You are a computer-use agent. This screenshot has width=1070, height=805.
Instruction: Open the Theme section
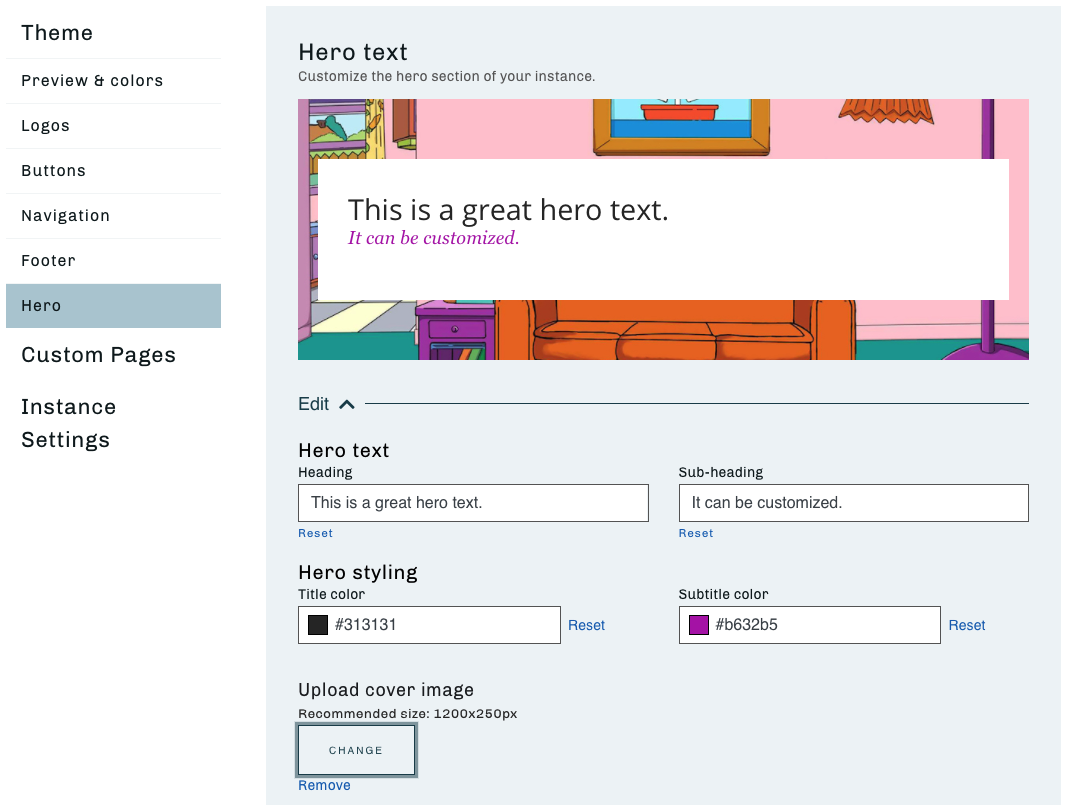point(57,33)
